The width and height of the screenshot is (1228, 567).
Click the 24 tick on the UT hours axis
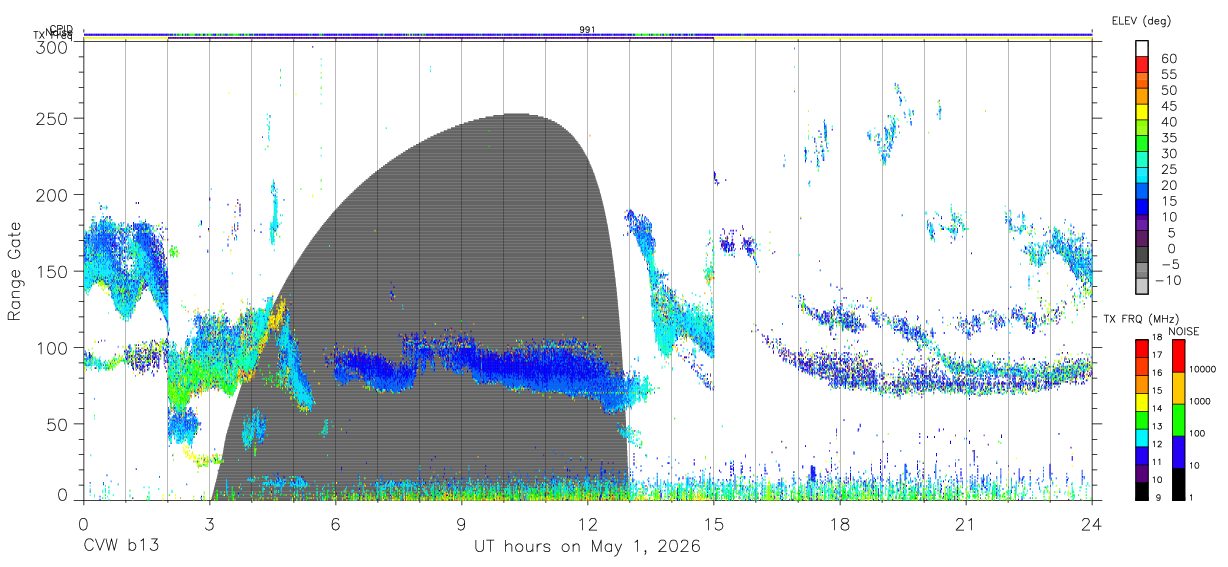1092,524
